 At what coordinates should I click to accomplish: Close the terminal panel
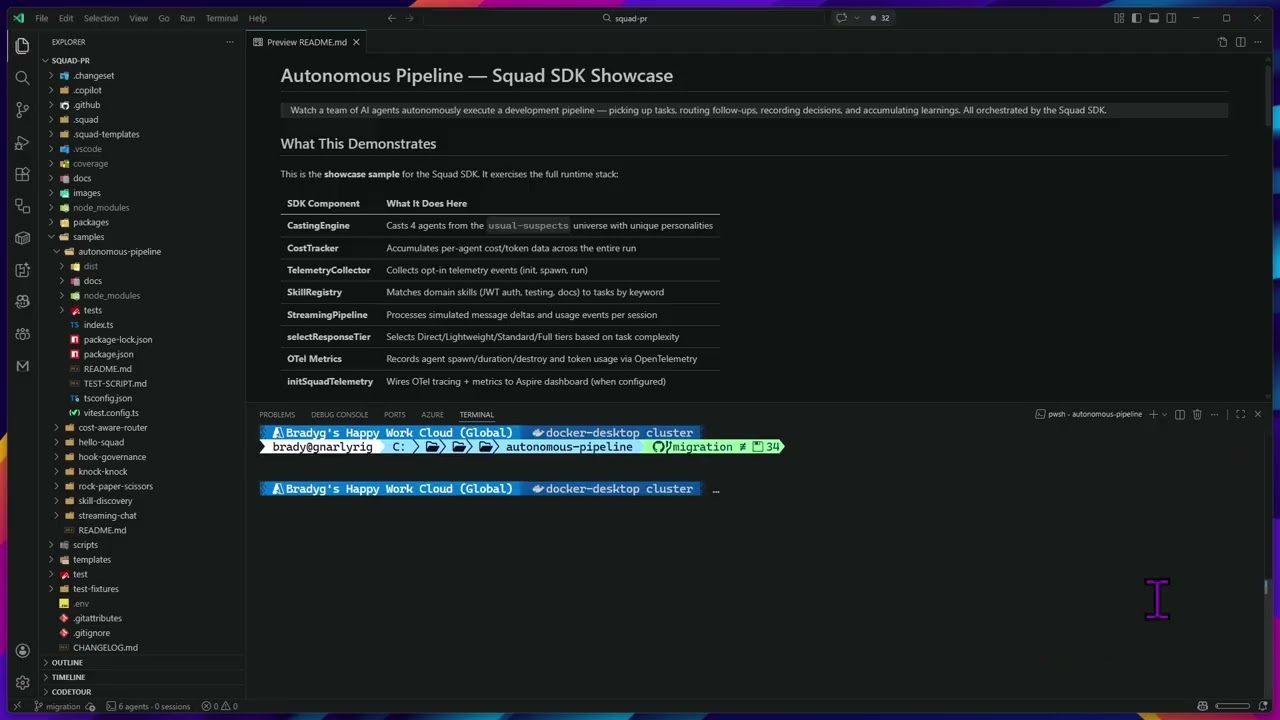[x=1258, y=414]
